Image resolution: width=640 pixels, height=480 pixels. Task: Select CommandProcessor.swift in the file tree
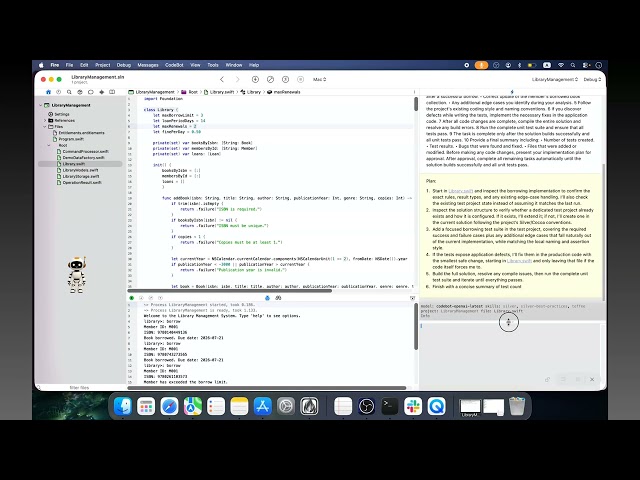[83, 151]
